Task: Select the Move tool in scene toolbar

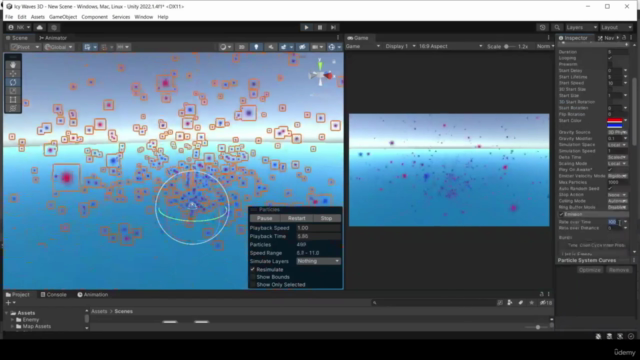Action: pos(13,73)
